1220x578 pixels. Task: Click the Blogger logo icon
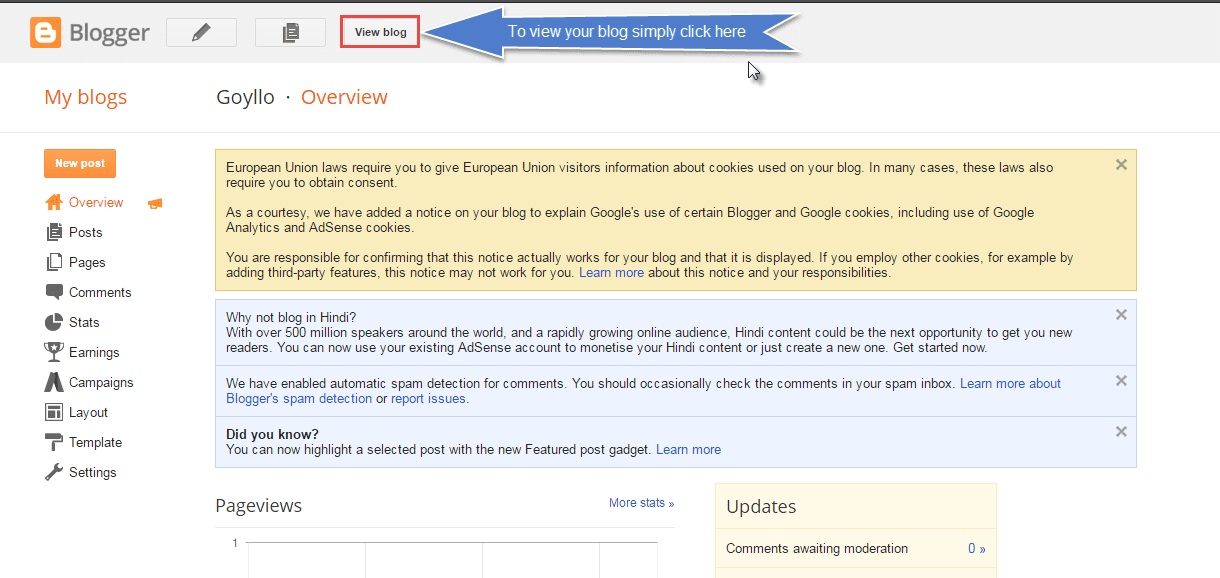[x=46, y=32]
